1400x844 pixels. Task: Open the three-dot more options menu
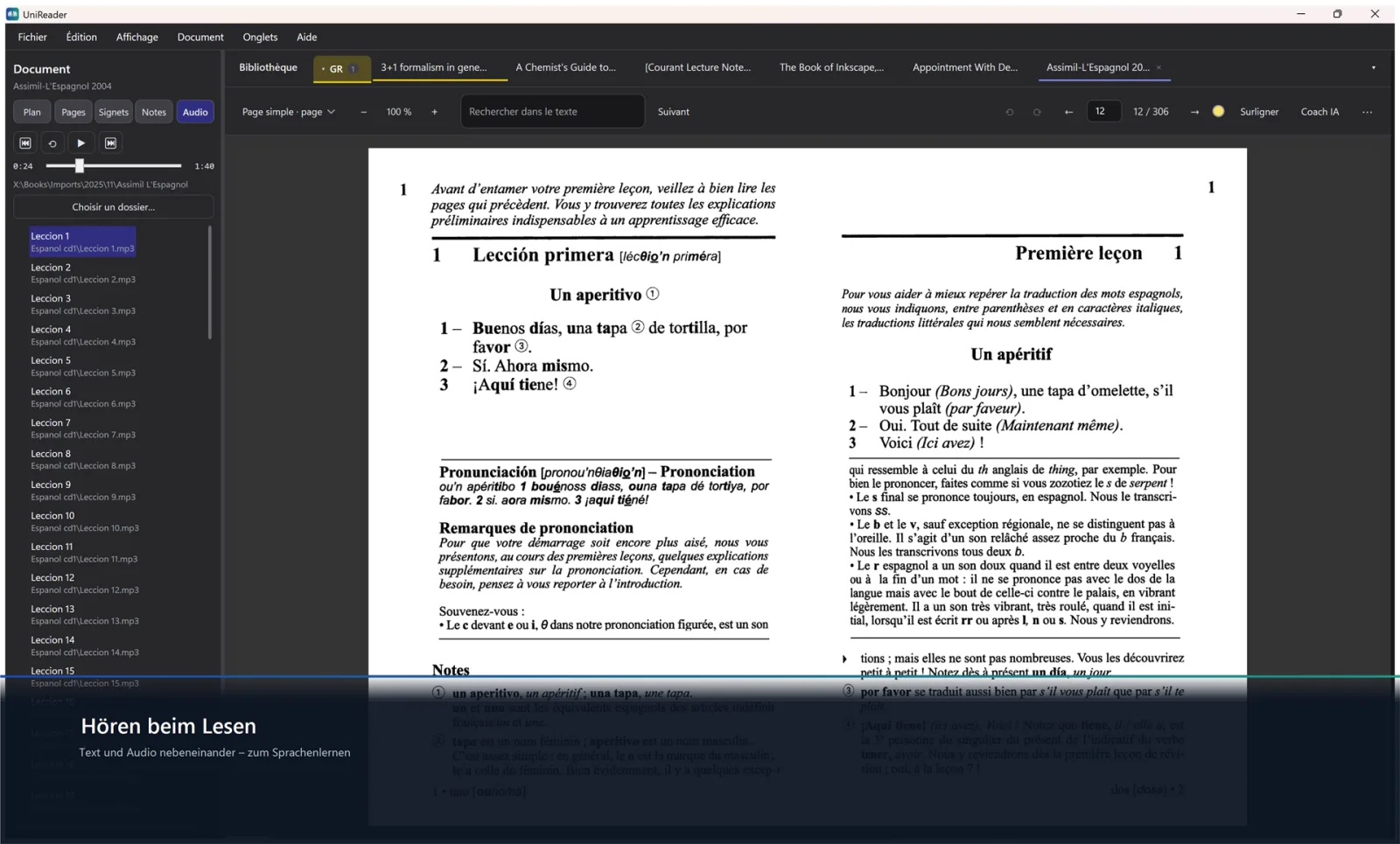pos(1367,112)
